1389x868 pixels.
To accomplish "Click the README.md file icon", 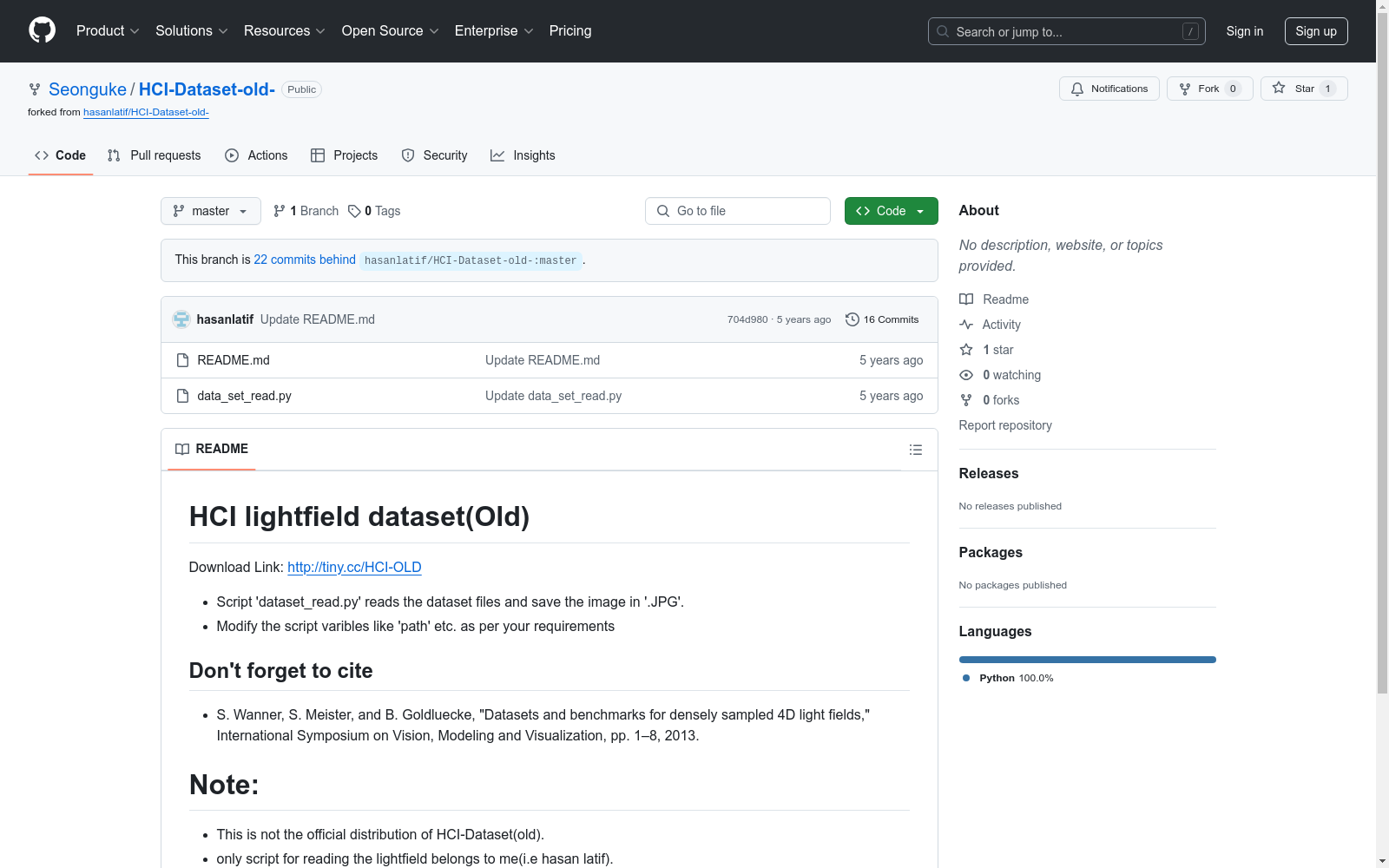I will coord(182,360).
